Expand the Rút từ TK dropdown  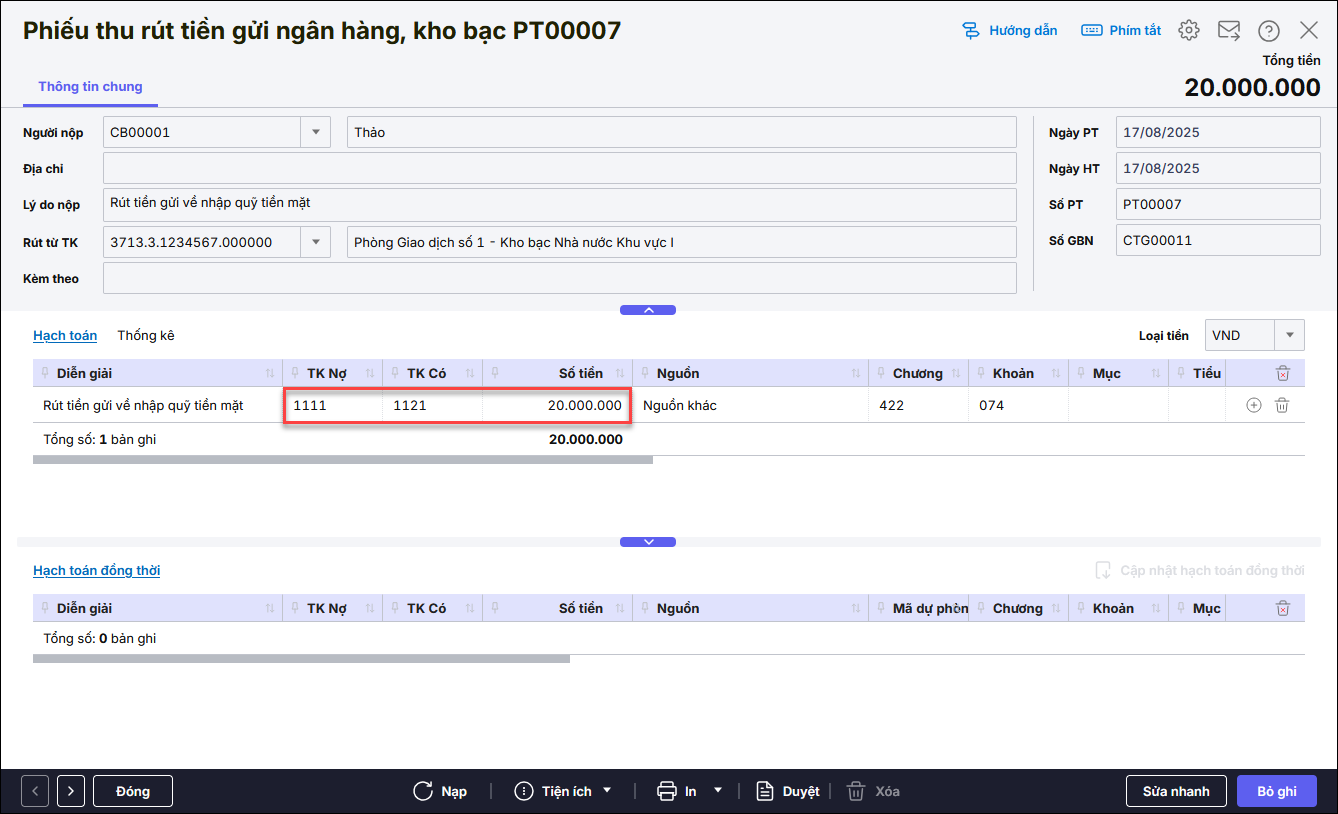[x=315, y=242]
